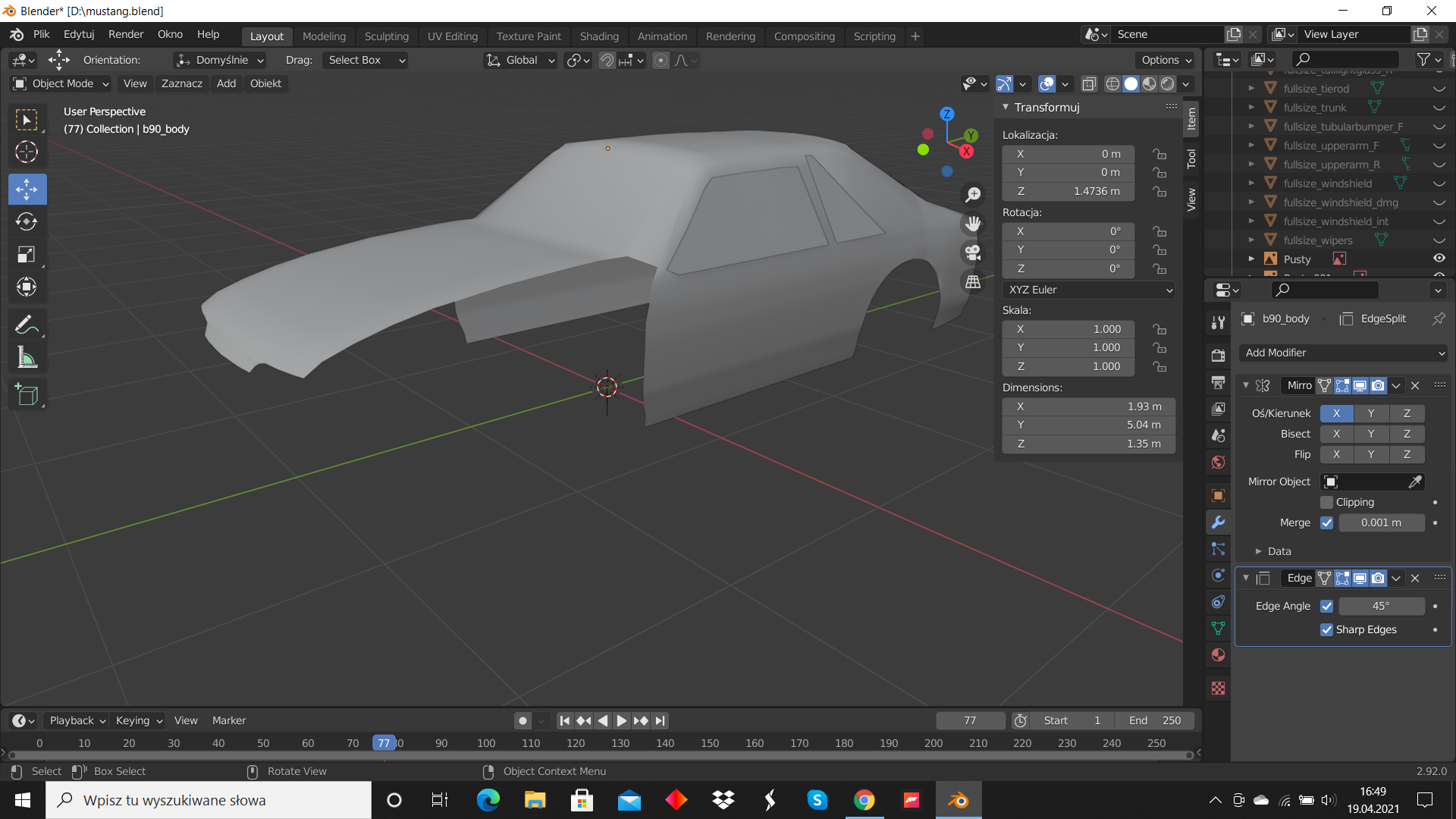This screenshot has width=1456, height=819.
Task: Uncheck the Merge checkbox
Action: [x=1326, y=522]
